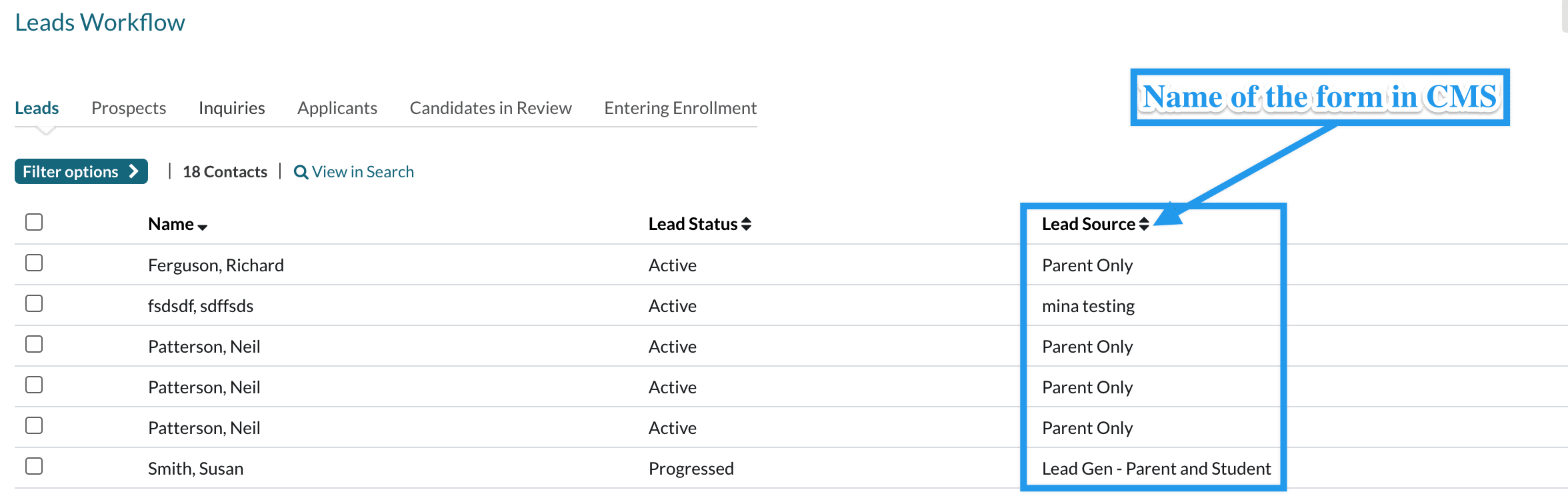
Task: Check the checkbox next to Smith, Susan
Action: click(33, 467)
